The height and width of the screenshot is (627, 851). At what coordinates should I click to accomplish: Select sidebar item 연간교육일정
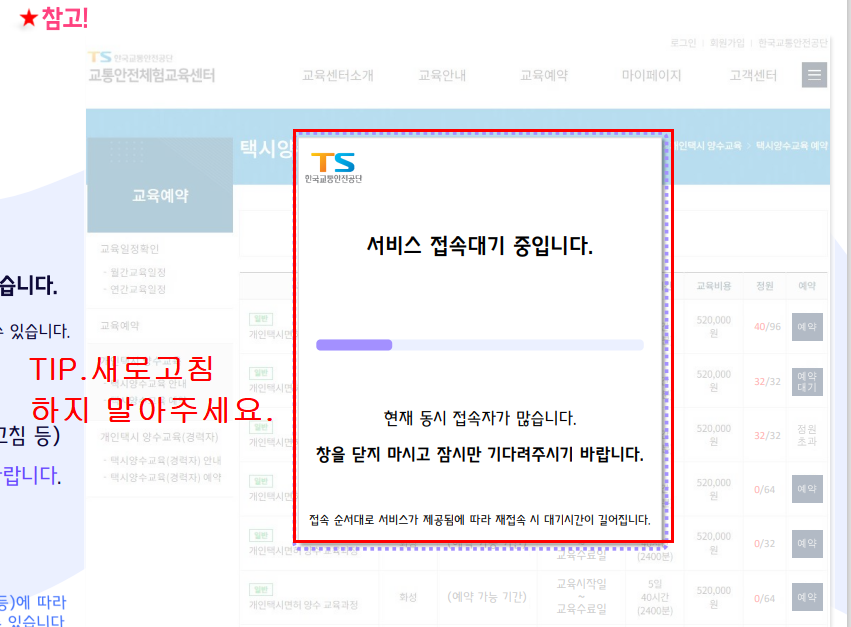pos(138,289)
